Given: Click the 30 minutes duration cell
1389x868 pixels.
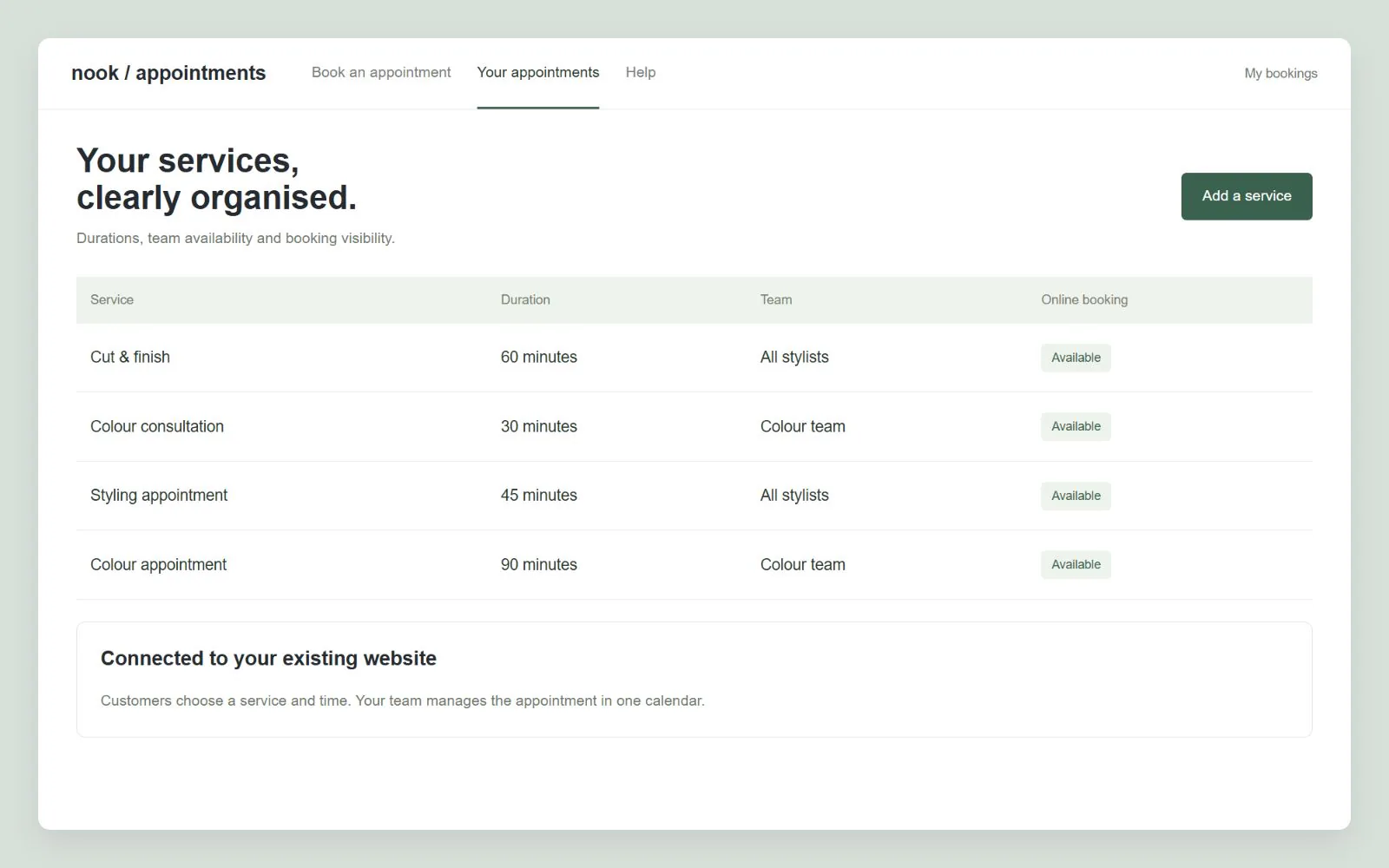Looking at the screenshot, I should click(x=539, y=426).
